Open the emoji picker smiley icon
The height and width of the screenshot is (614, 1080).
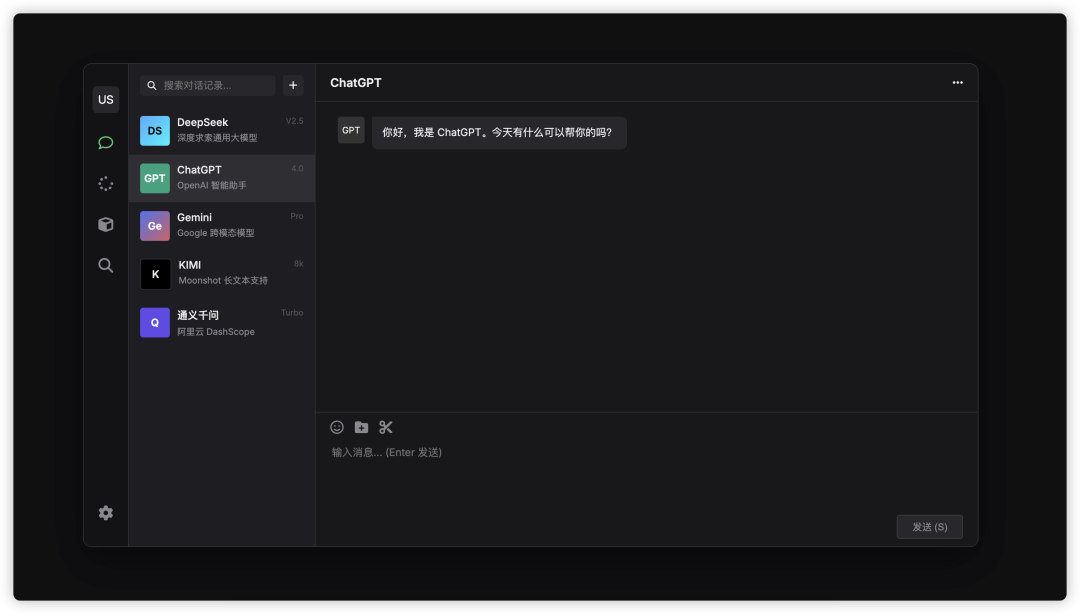(x=337, y=427)
